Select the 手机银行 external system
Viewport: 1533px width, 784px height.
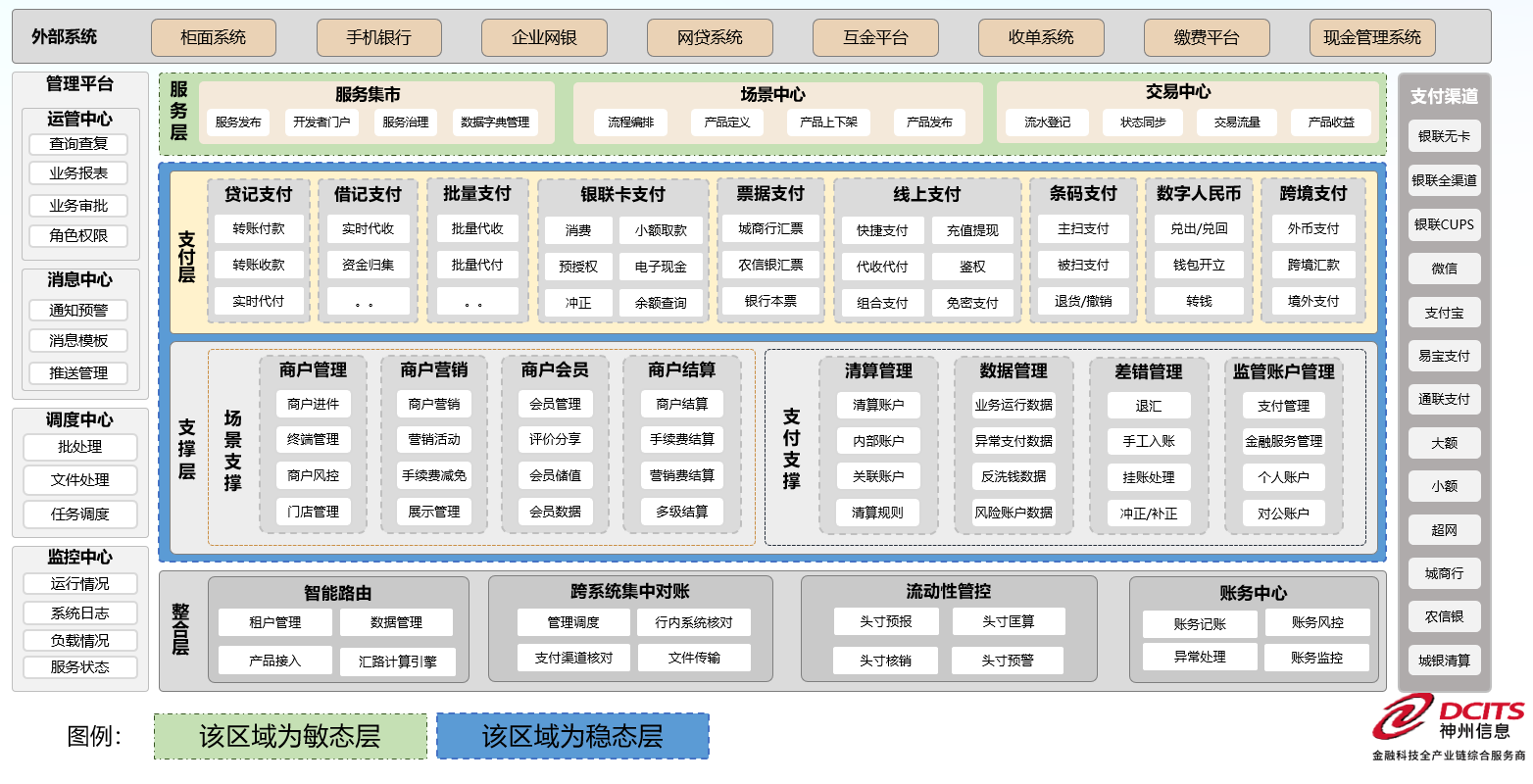[x=377, y=37]
